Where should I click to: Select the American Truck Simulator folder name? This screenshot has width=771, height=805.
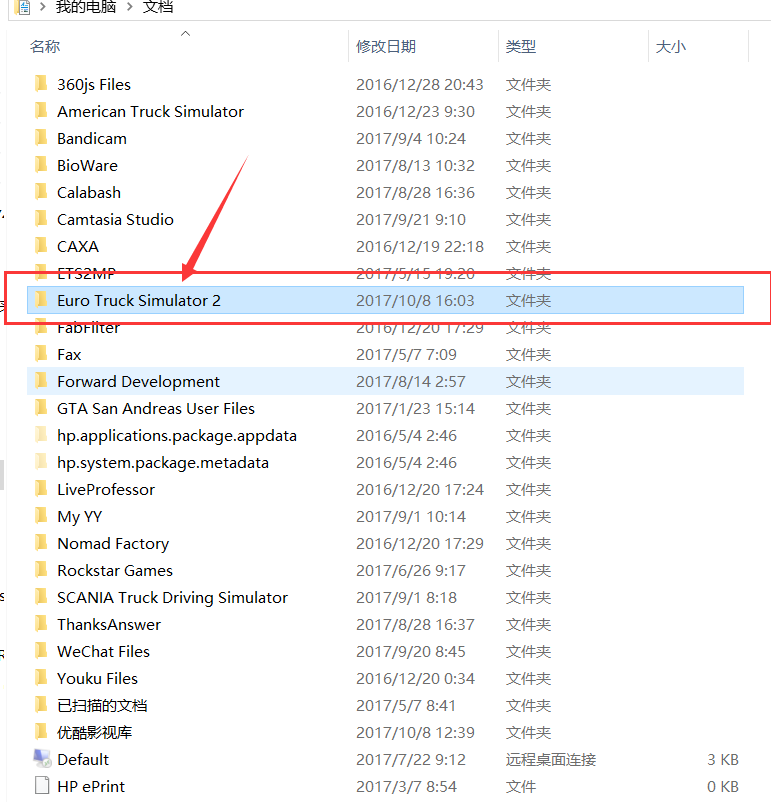(x=150, y=111)
